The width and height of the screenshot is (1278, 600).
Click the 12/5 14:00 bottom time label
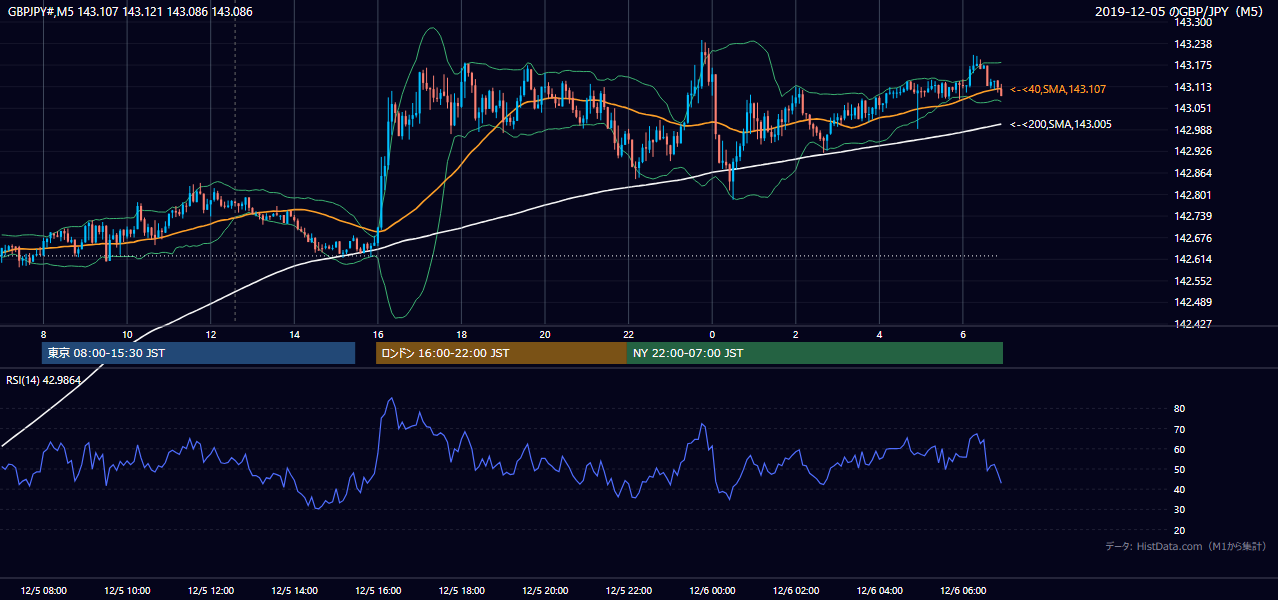click(x=294, y=591)
